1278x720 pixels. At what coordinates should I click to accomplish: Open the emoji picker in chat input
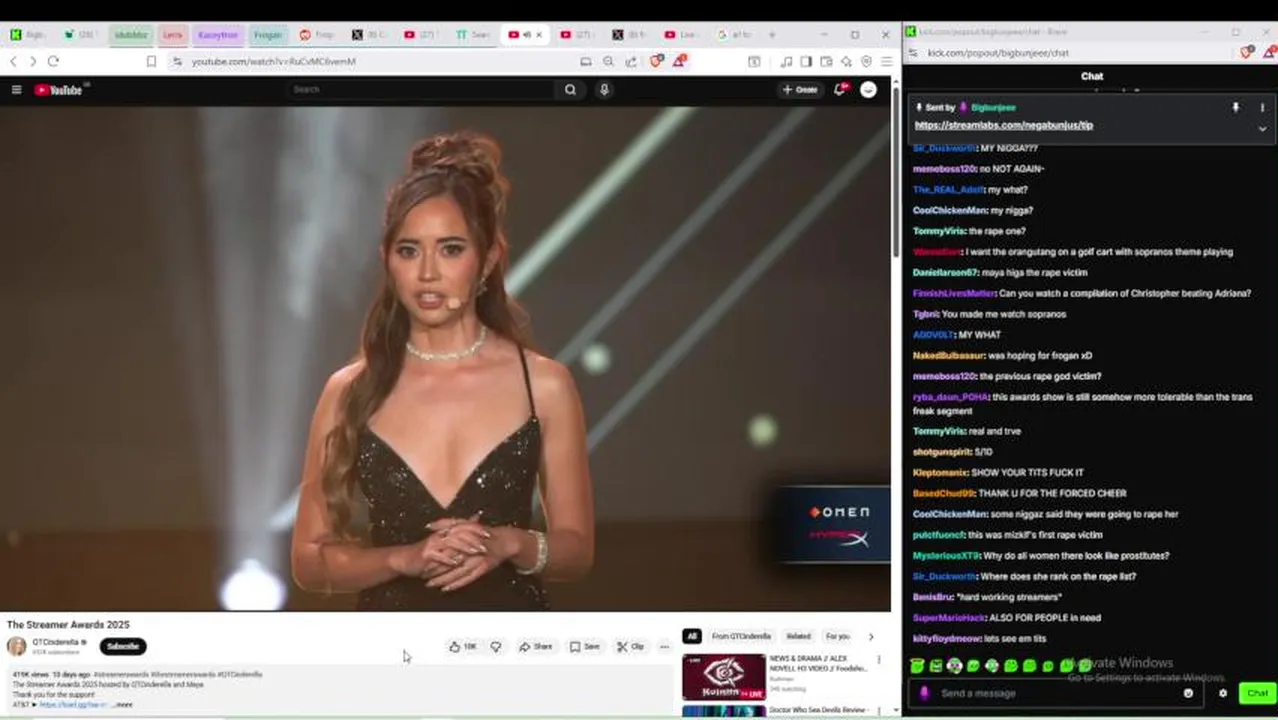point(1188,693)
